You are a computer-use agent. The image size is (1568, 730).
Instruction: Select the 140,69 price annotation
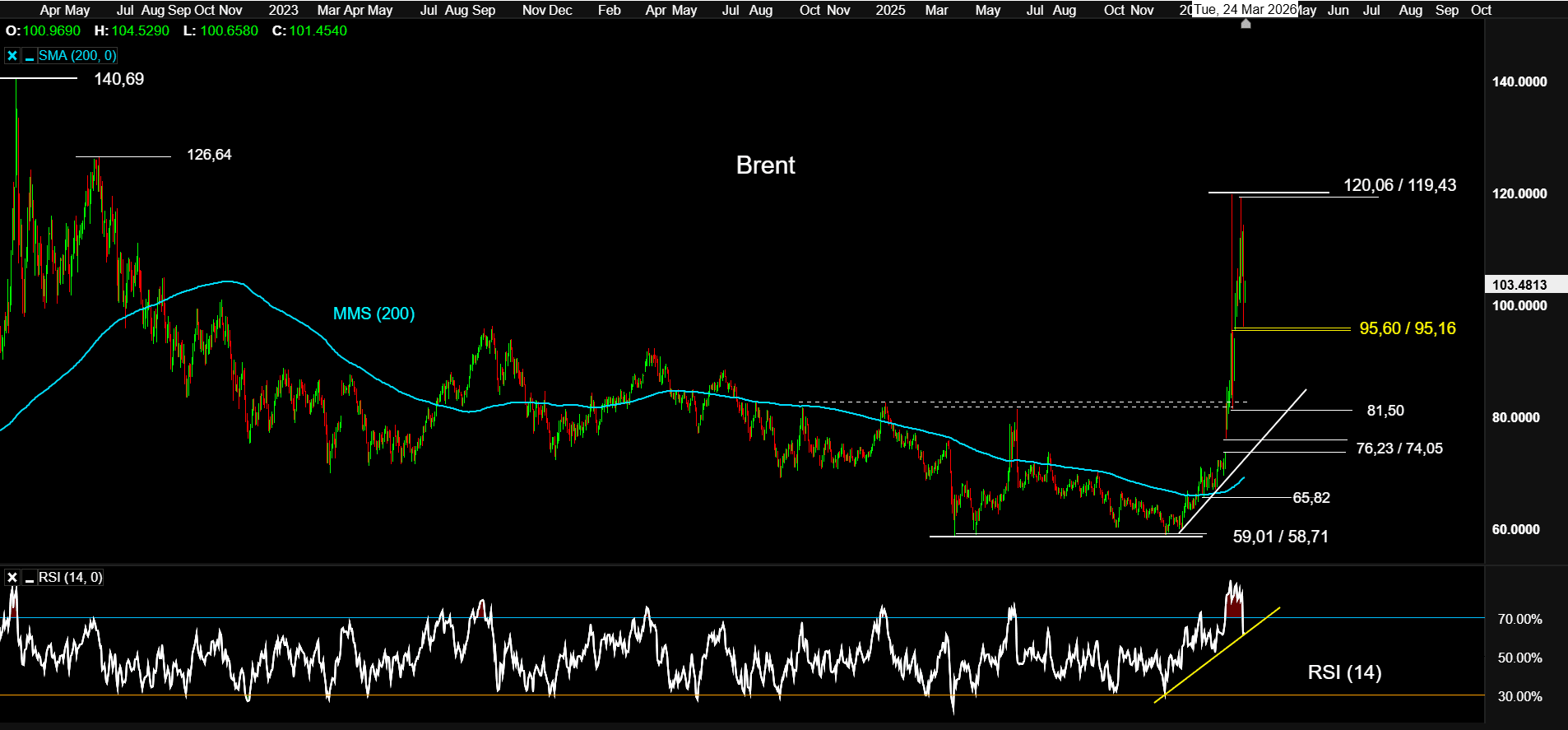click(118, 79)
